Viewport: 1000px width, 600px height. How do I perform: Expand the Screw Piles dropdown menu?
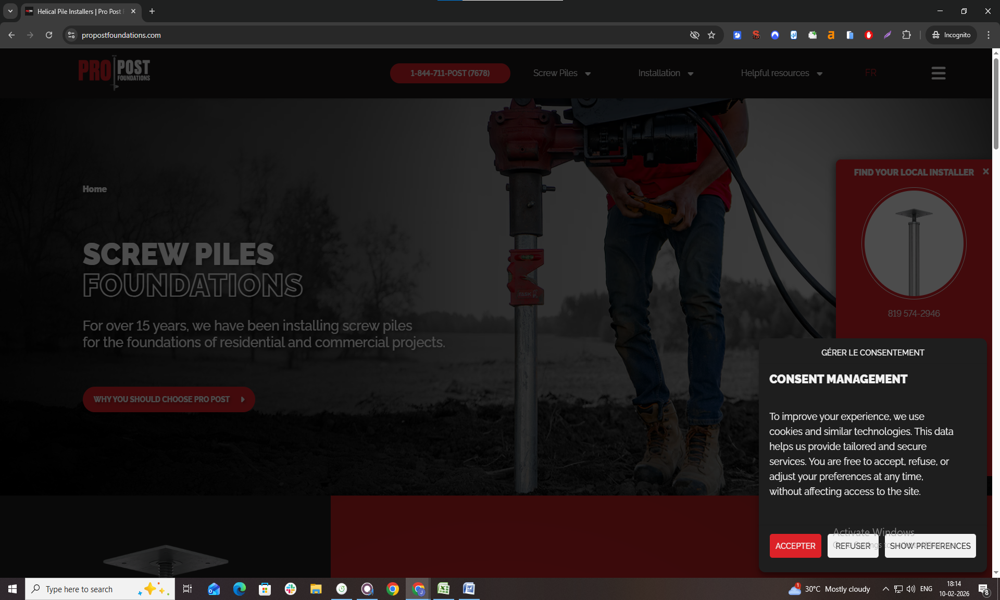(x=561, y=73)
